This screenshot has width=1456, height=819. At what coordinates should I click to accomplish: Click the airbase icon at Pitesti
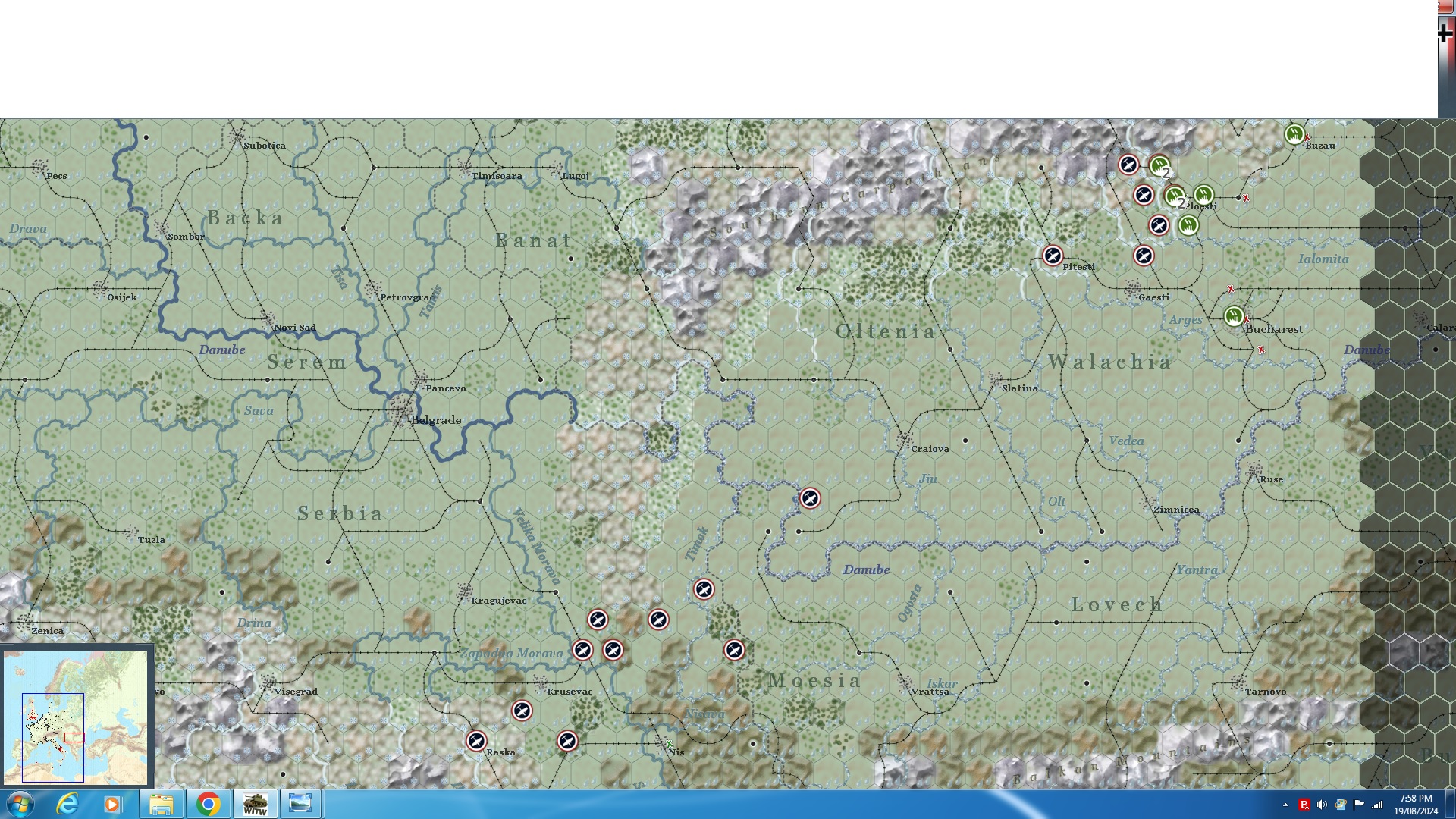[1052, 256]
